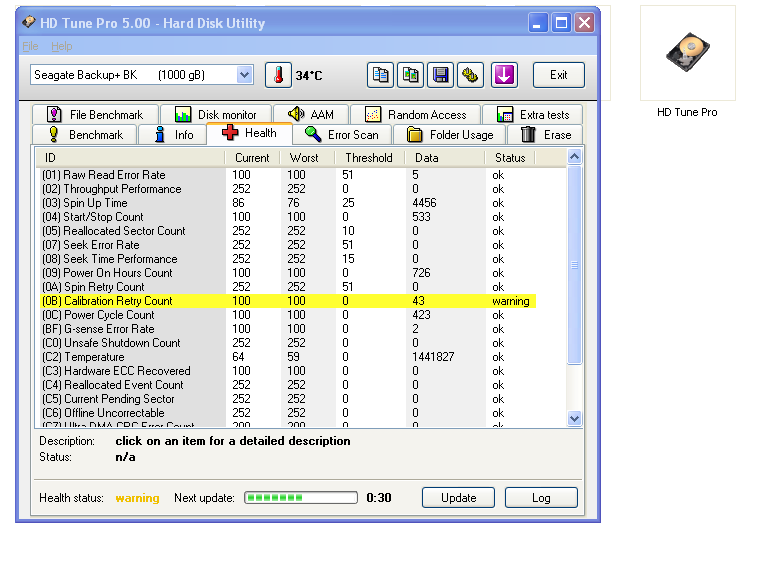Click the copy screenshot to clipboard icon

(x=410, y=75)
